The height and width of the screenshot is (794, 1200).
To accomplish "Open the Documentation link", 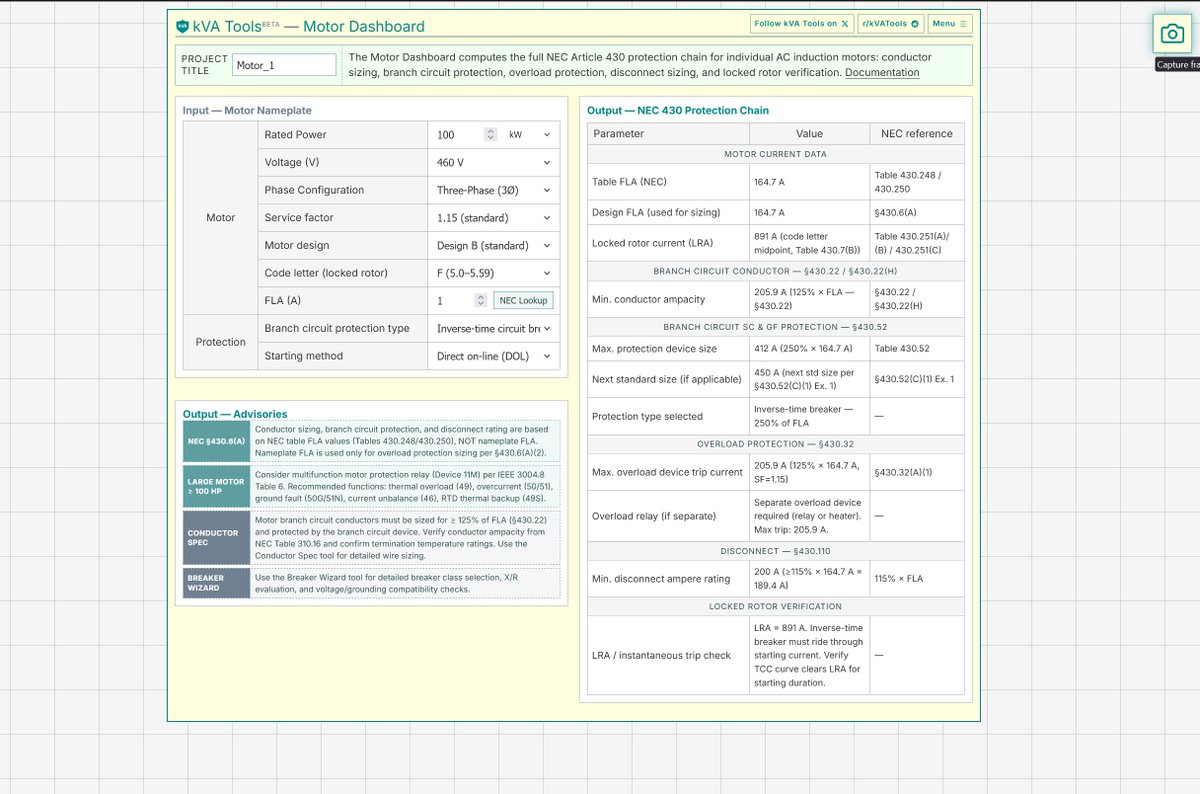I will (882, 73).
